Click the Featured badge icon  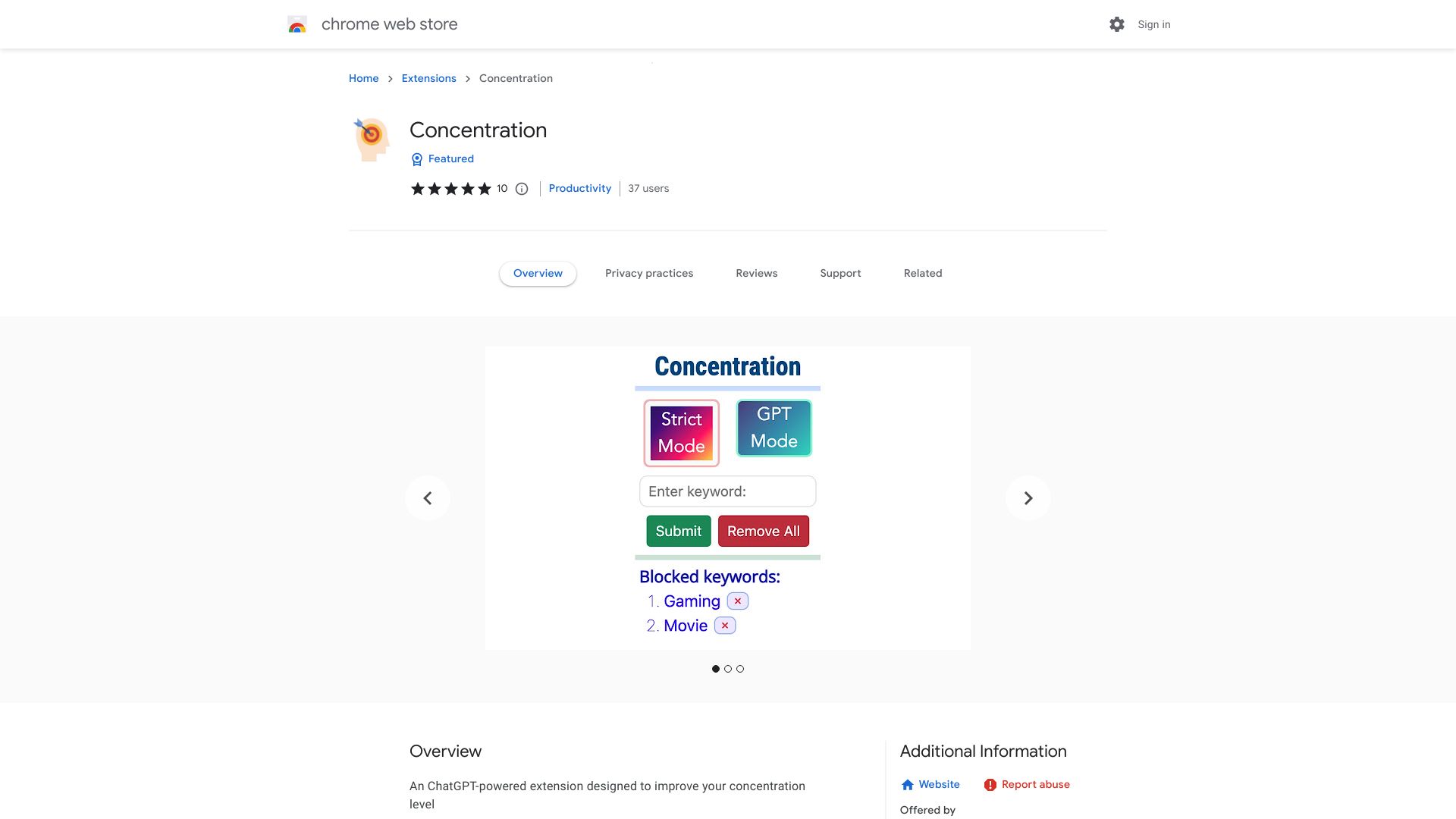pos(416,159)
